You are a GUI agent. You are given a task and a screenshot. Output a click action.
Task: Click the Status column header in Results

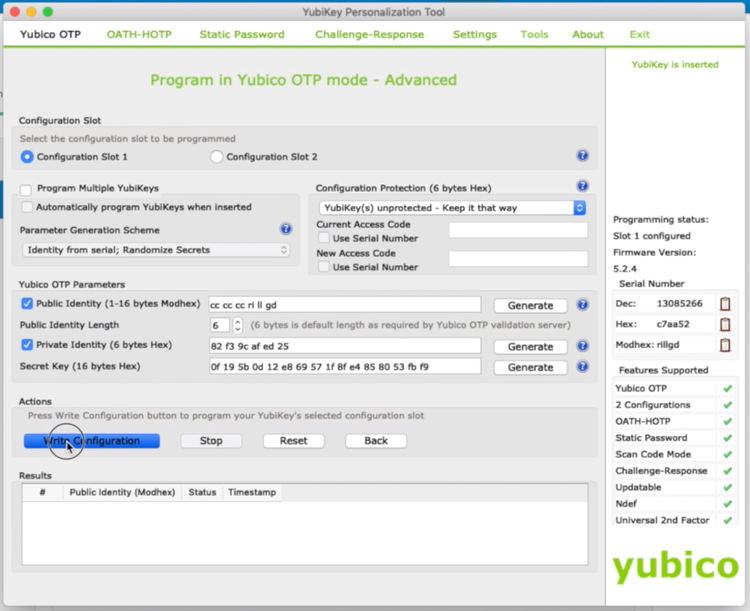tap(202, 492)
